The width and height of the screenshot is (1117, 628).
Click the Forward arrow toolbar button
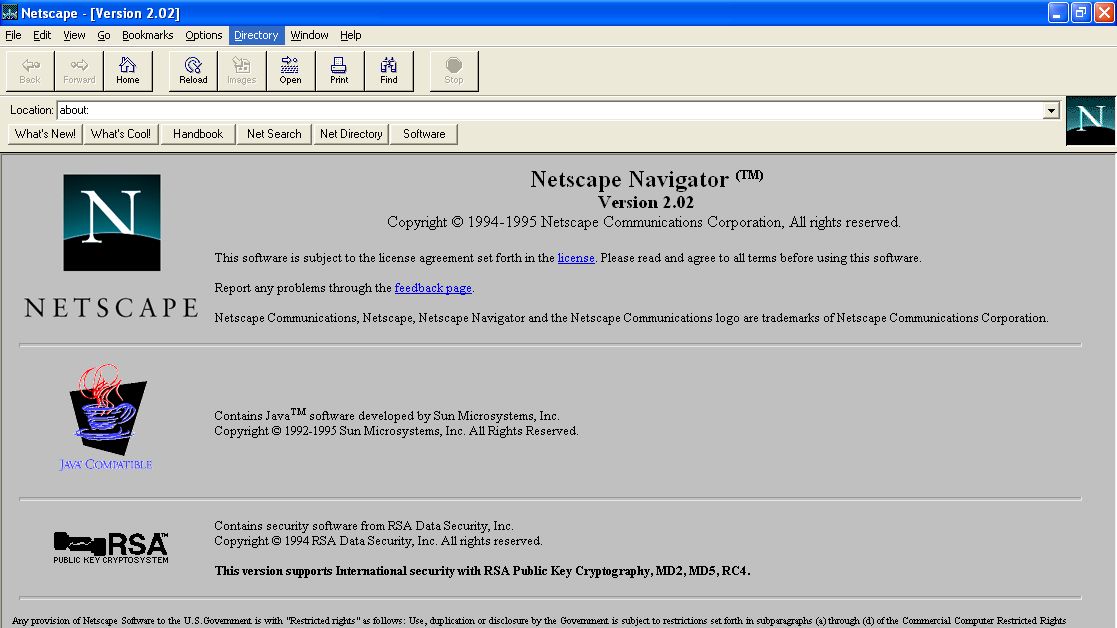(79, 70)
